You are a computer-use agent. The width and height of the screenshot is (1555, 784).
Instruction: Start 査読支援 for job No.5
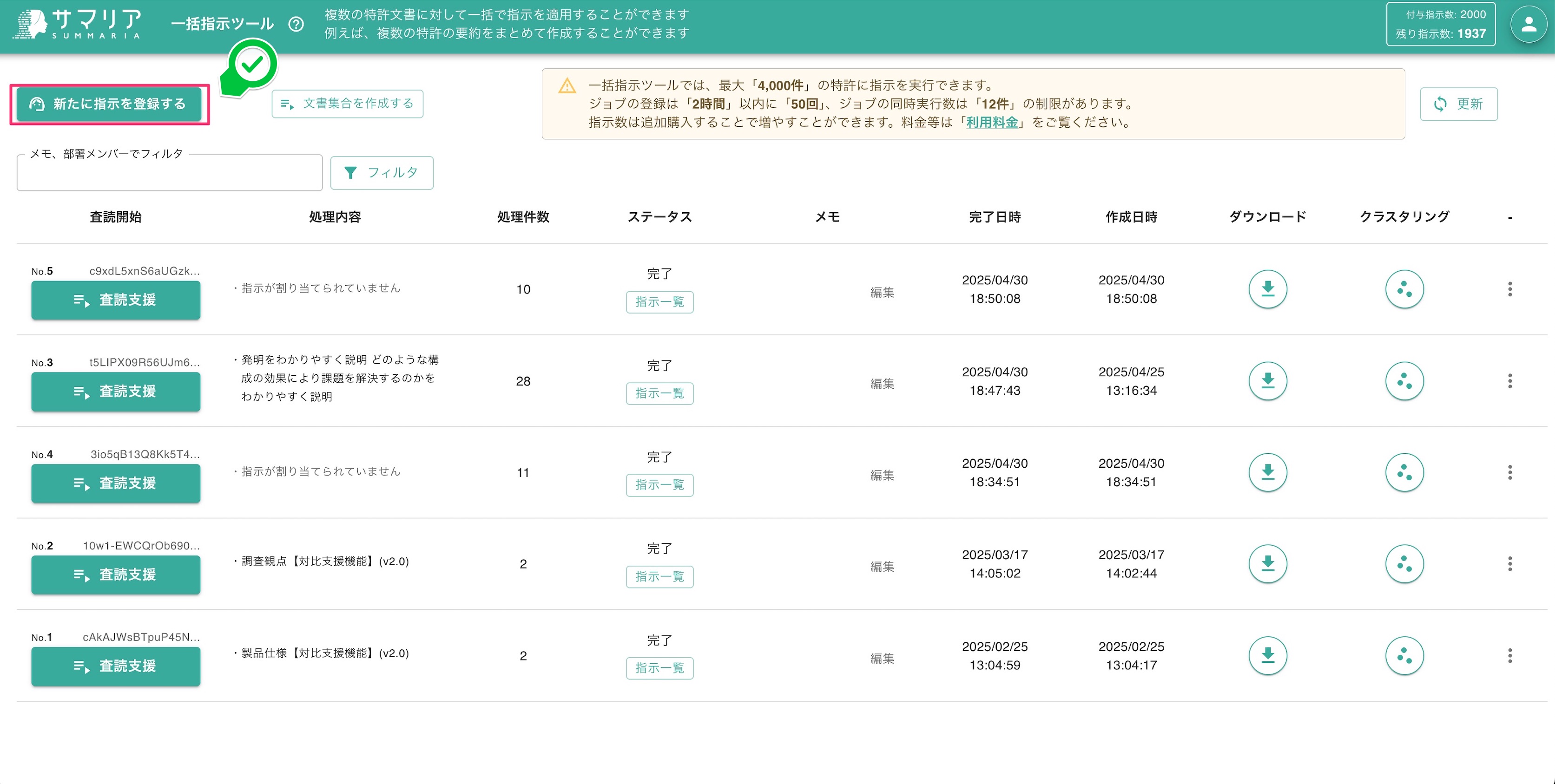coord(115,300)
